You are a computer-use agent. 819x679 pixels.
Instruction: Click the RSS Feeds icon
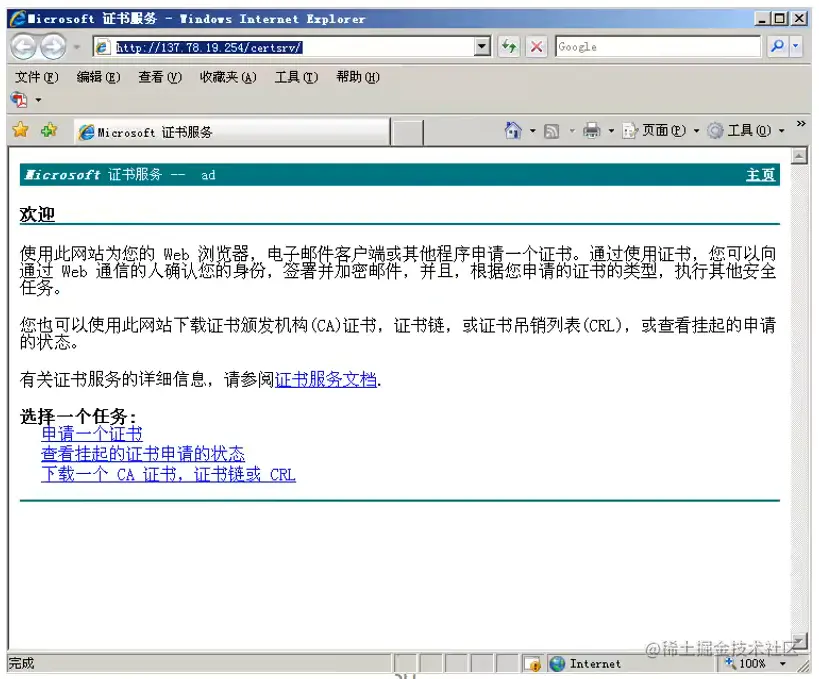[552, 131]
